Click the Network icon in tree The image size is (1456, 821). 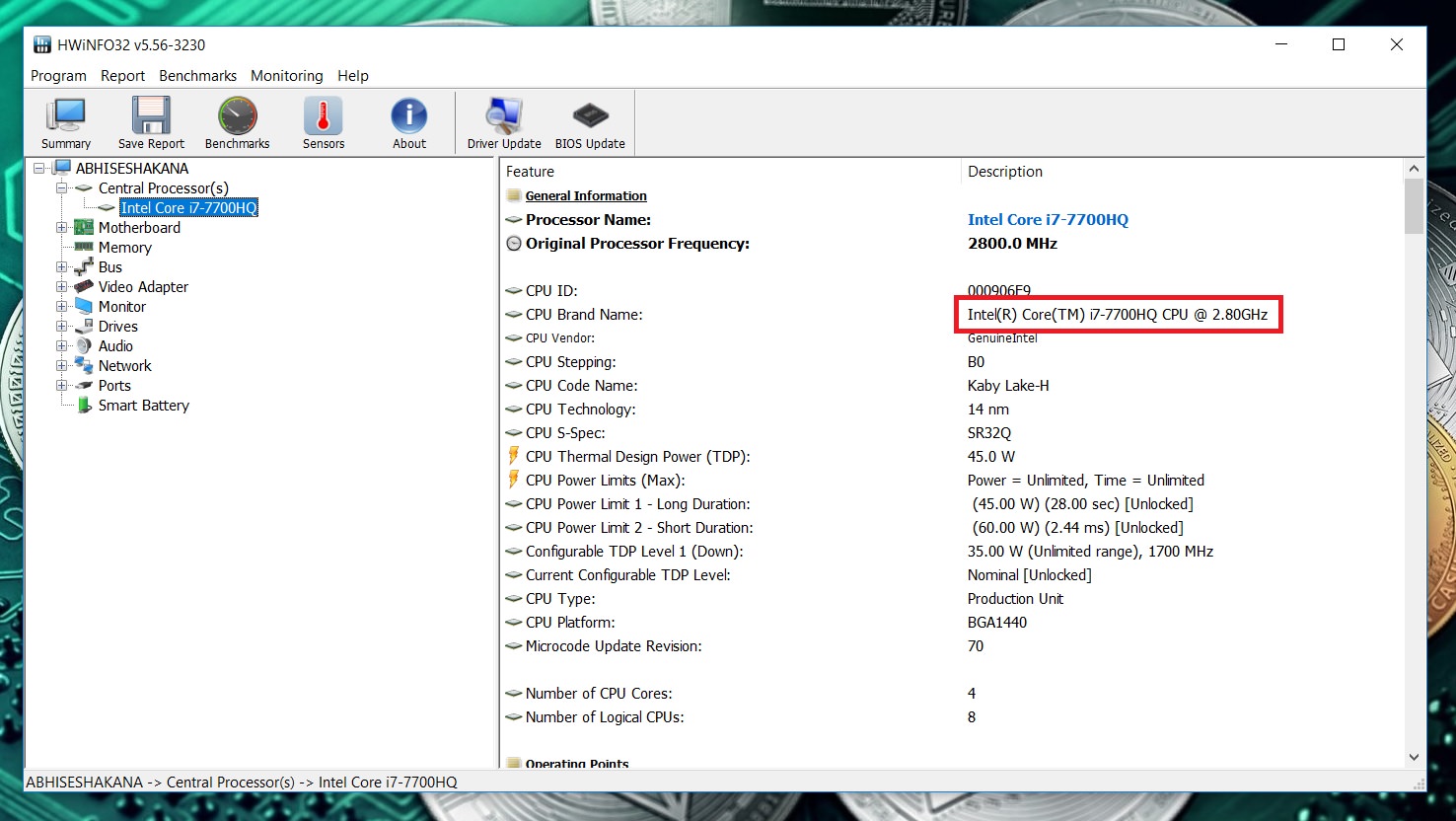pos(84,365)
